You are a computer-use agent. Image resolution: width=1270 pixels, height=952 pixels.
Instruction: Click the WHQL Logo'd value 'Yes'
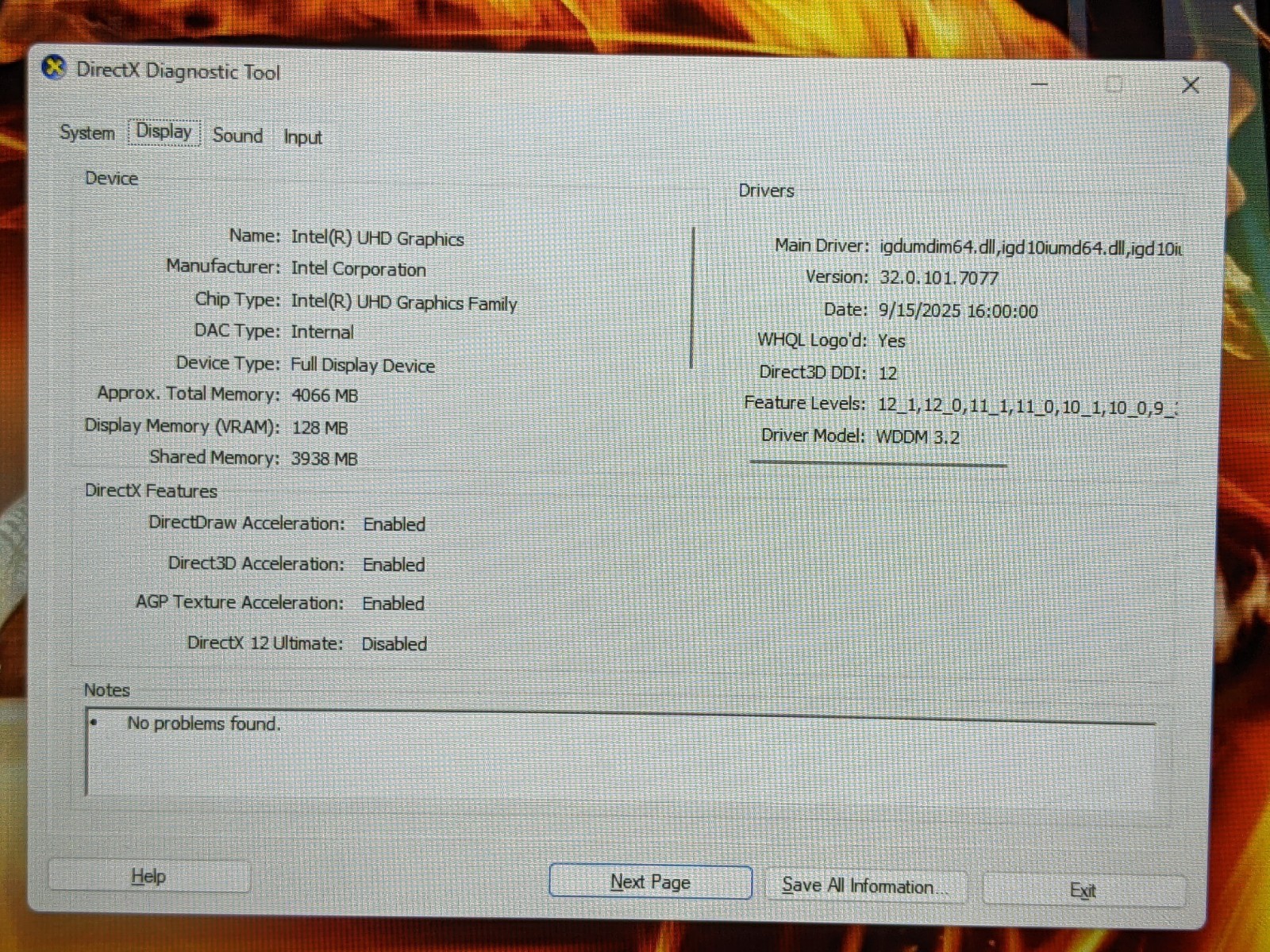click(891, 341)
